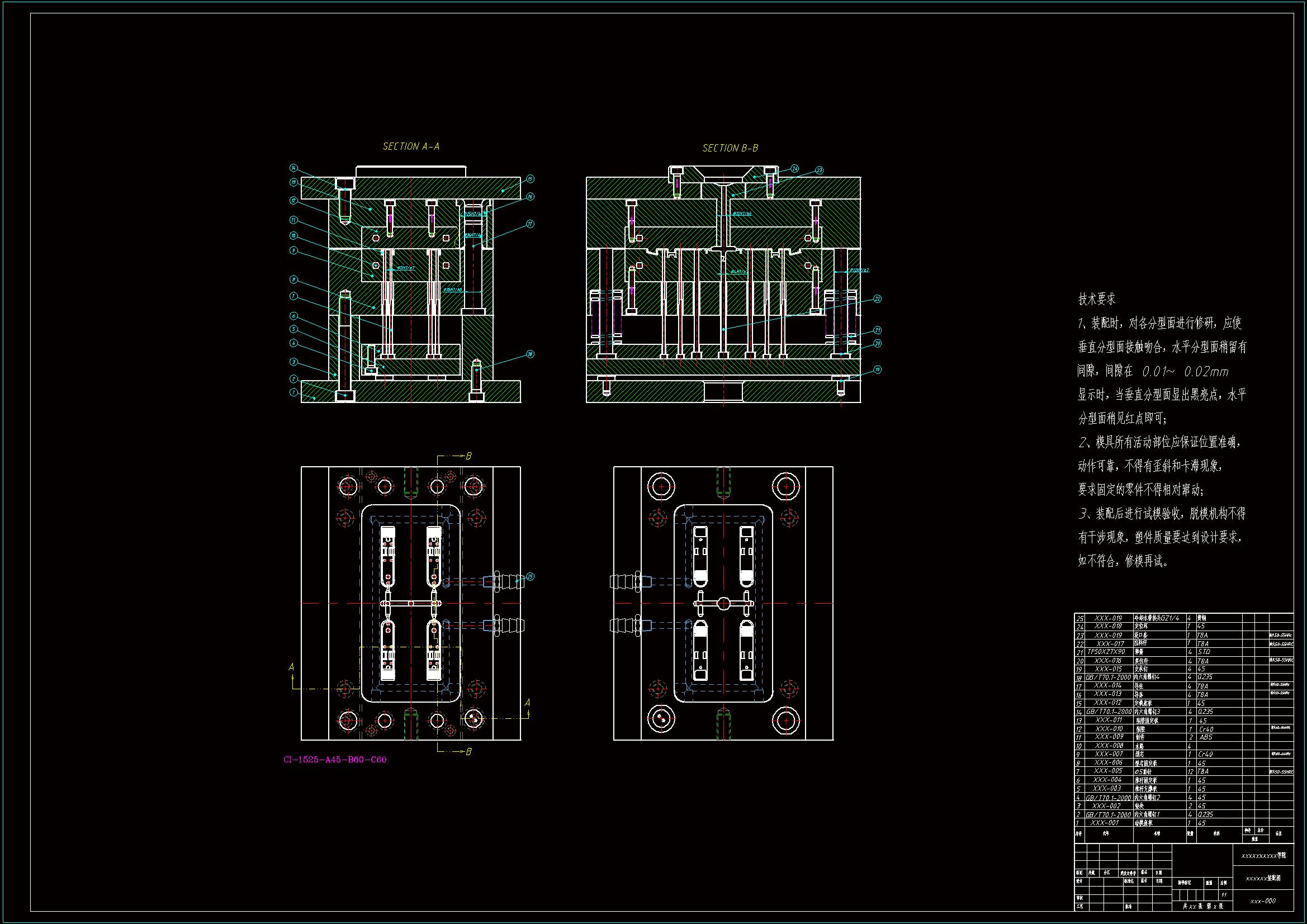The image size is (1307, 924).
Task: Select the upper B section-cut arrow label
Action: (x=468, y=456)
